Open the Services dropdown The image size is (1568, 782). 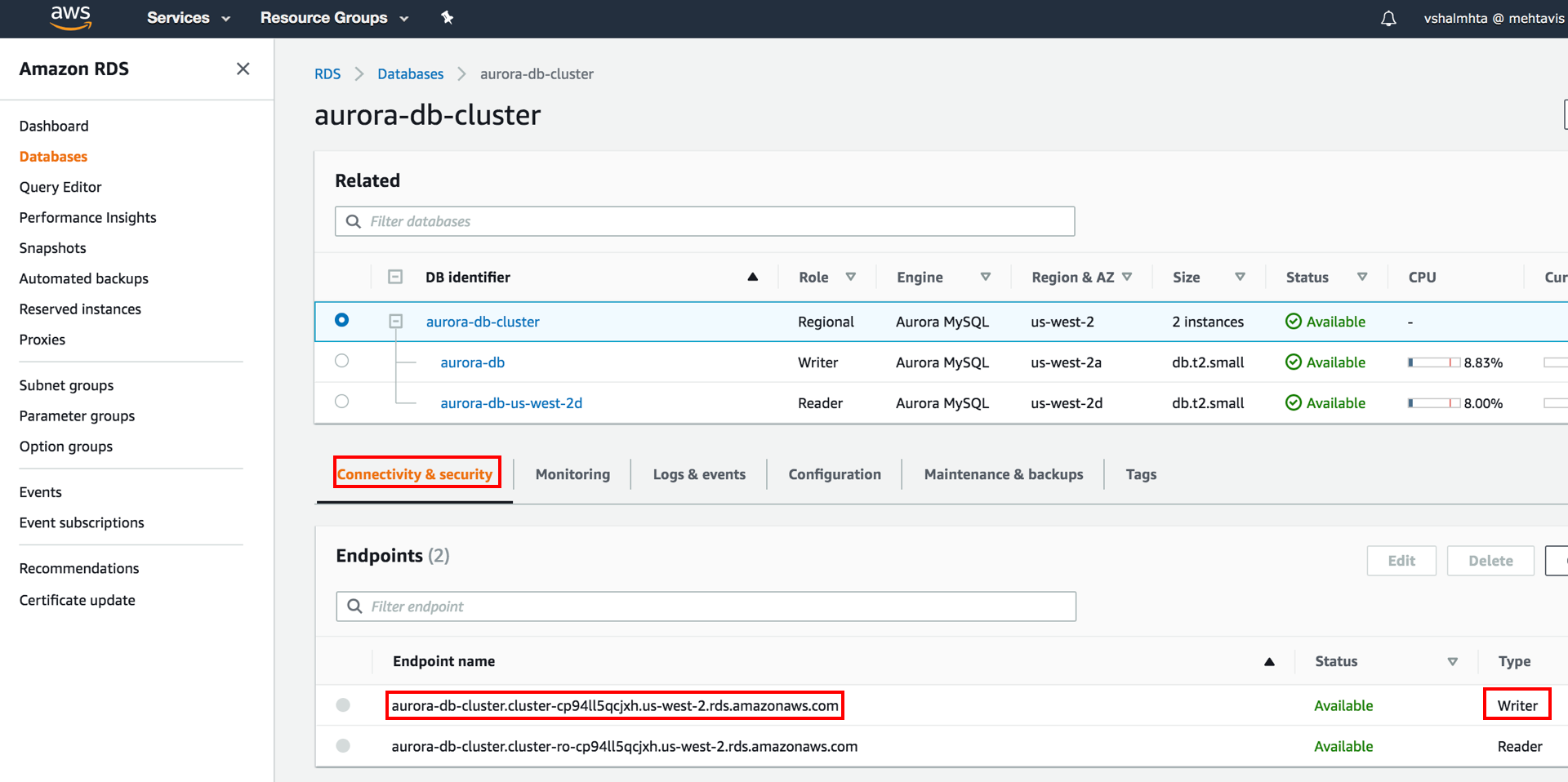point(189,18)
